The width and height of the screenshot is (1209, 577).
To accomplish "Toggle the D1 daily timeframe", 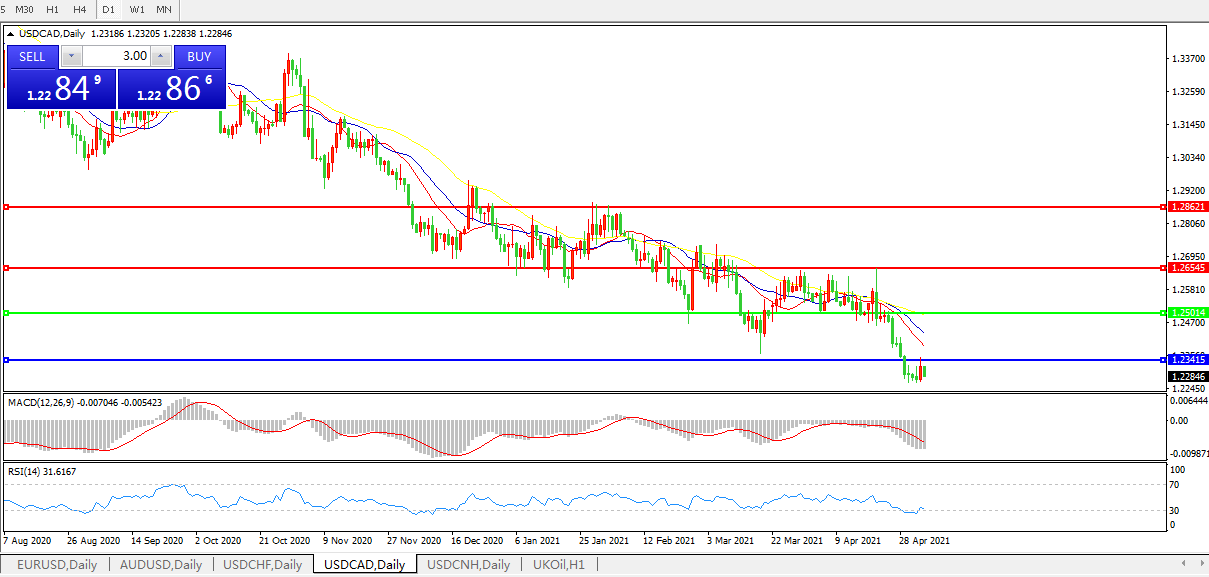I will (109, 9).
